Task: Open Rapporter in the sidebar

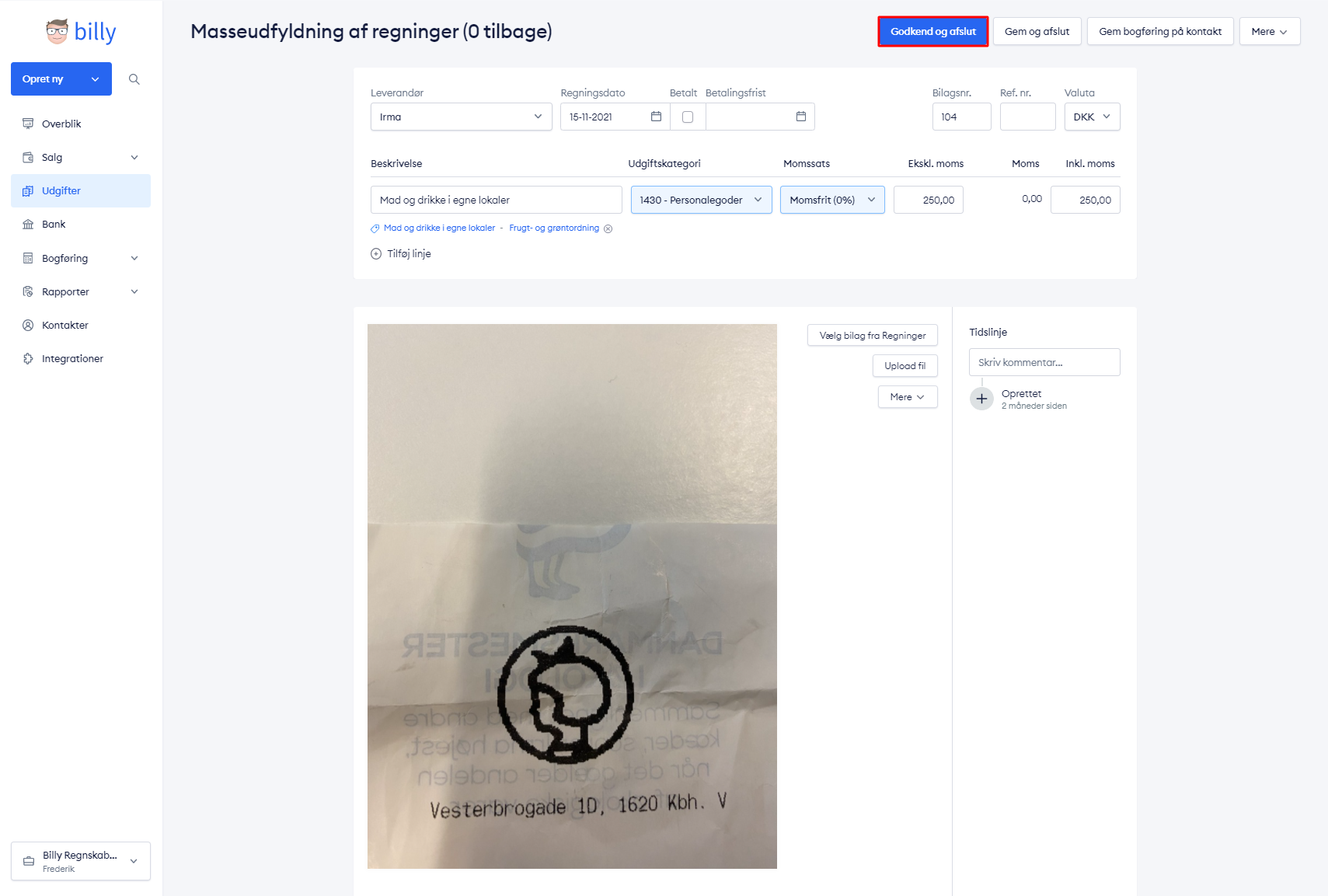Action: [x=81, y=291]
